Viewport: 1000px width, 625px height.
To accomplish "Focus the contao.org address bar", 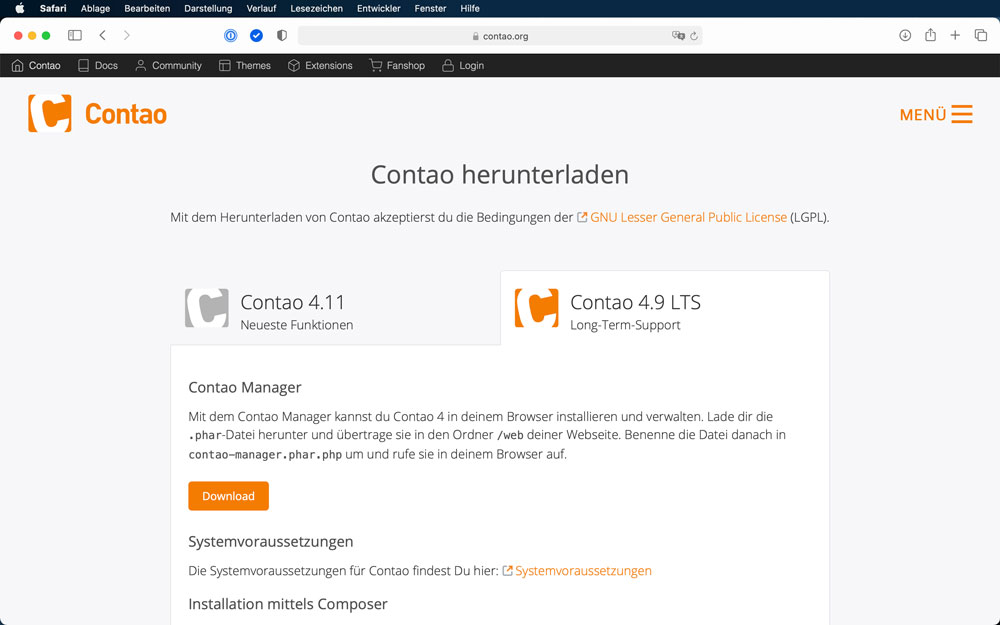I will tap(500, 36).
